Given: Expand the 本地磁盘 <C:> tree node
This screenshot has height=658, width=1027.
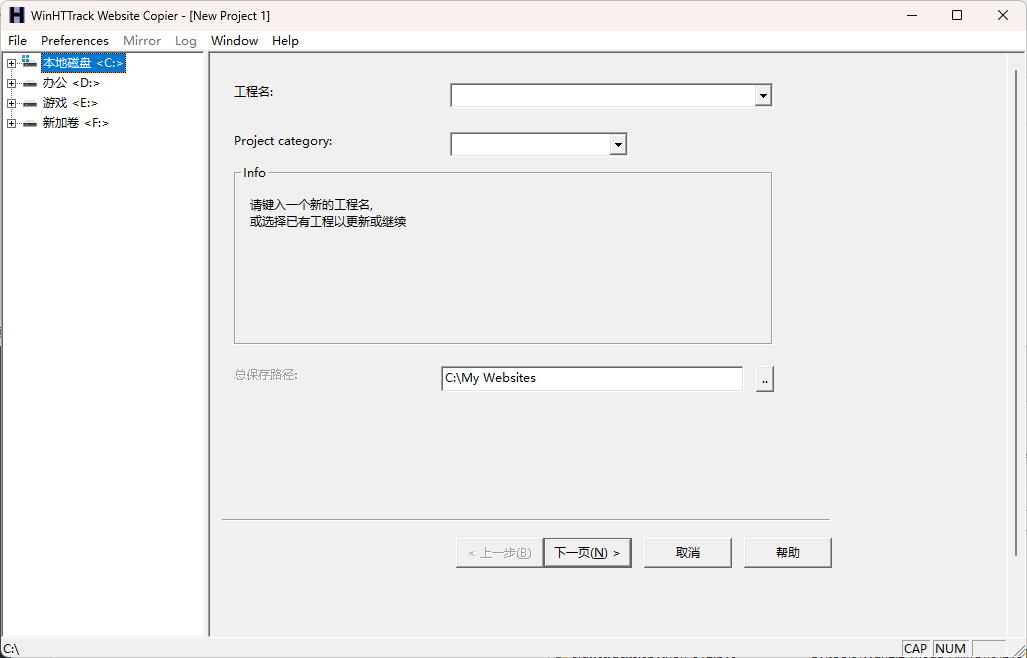Looking at the screenshot, I should coord(11,64).
